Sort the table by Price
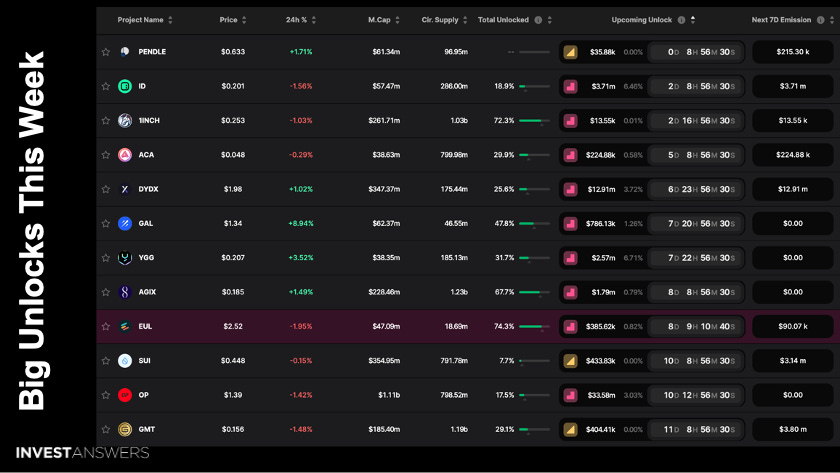 (244, 20)
